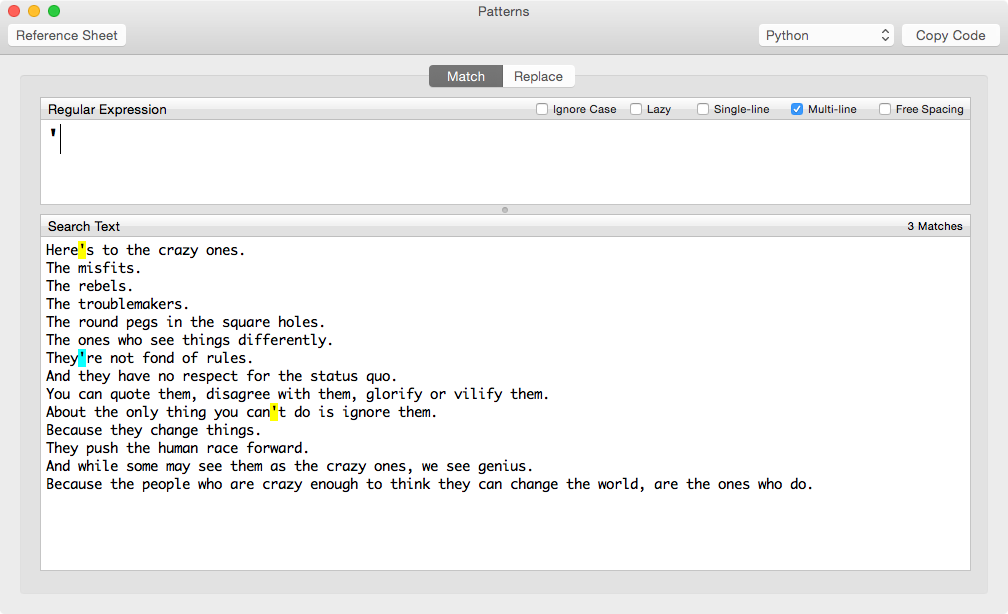Click the line "The round pegs in the square holes."
Image resolution: width=1008 pixels, height=614 pixels.
[185, 322]
